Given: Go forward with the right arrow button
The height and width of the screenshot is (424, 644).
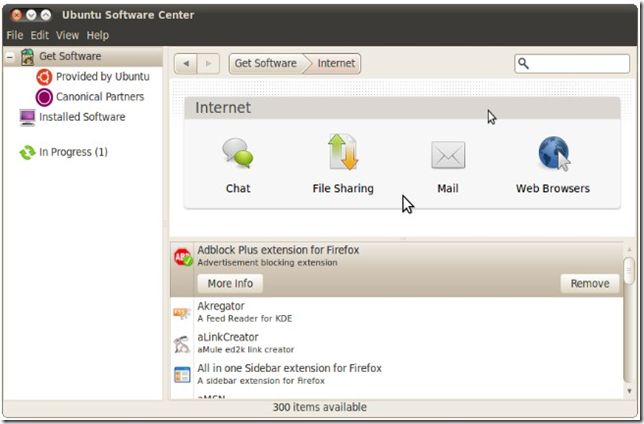Looking at the screenshot, I should point(208,64).
